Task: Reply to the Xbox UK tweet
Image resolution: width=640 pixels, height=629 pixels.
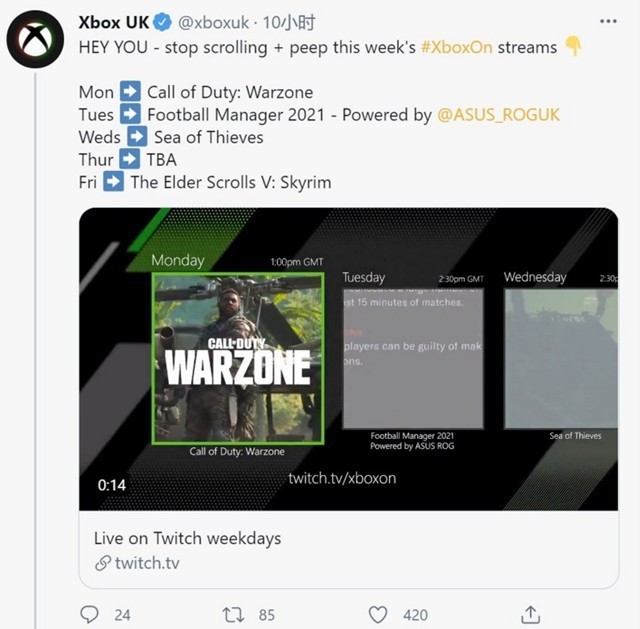Action: [x=90, y=614]
